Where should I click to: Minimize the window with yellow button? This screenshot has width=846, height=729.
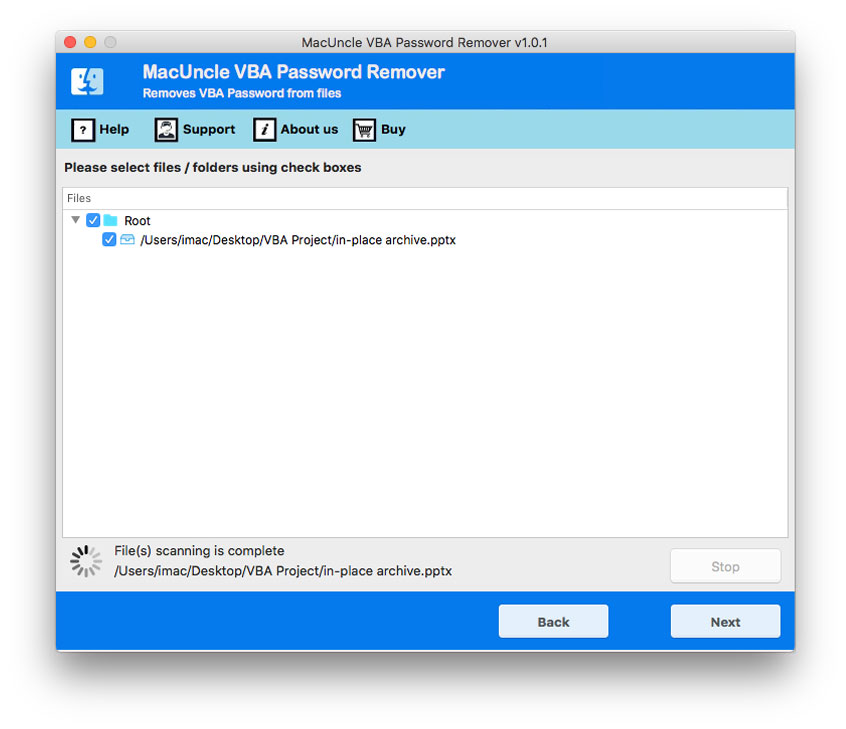point(90,42)
